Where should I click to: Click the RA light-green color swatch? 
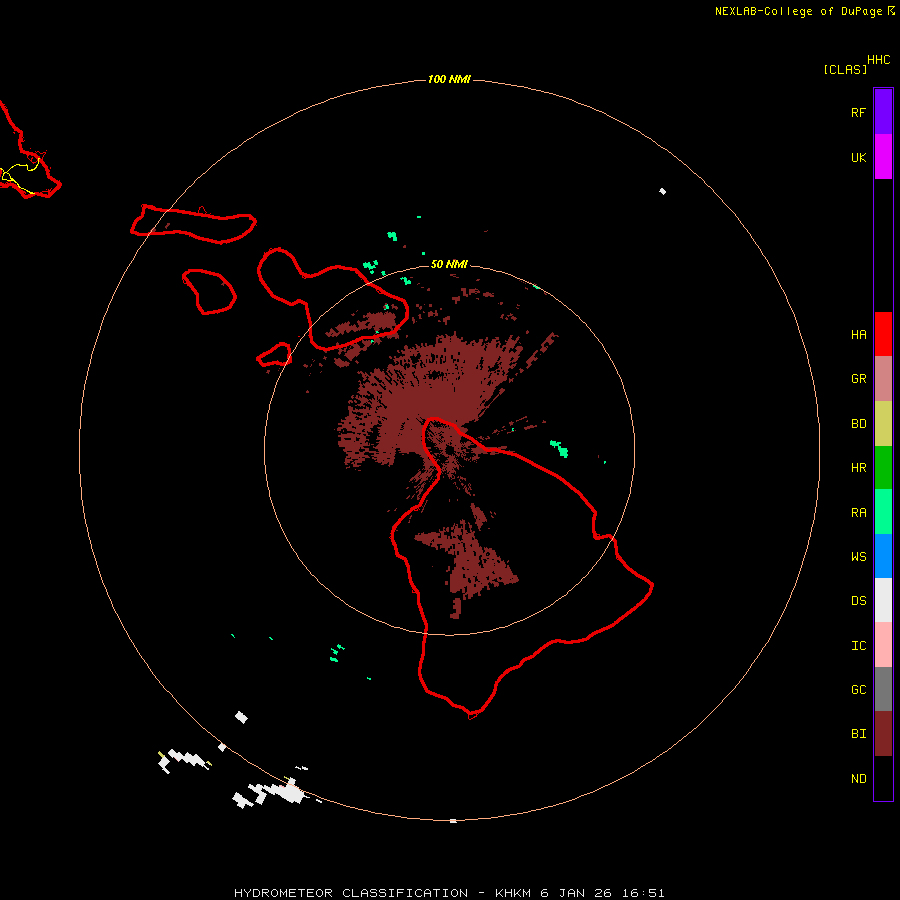883,512
